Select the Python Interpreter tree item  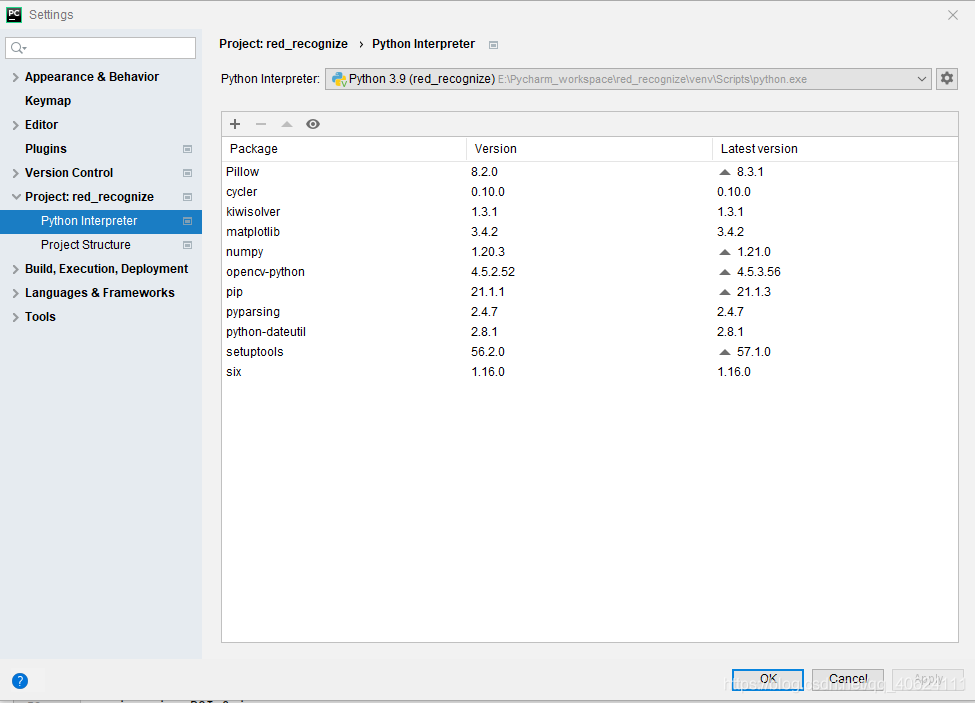(x=101, y=221)
